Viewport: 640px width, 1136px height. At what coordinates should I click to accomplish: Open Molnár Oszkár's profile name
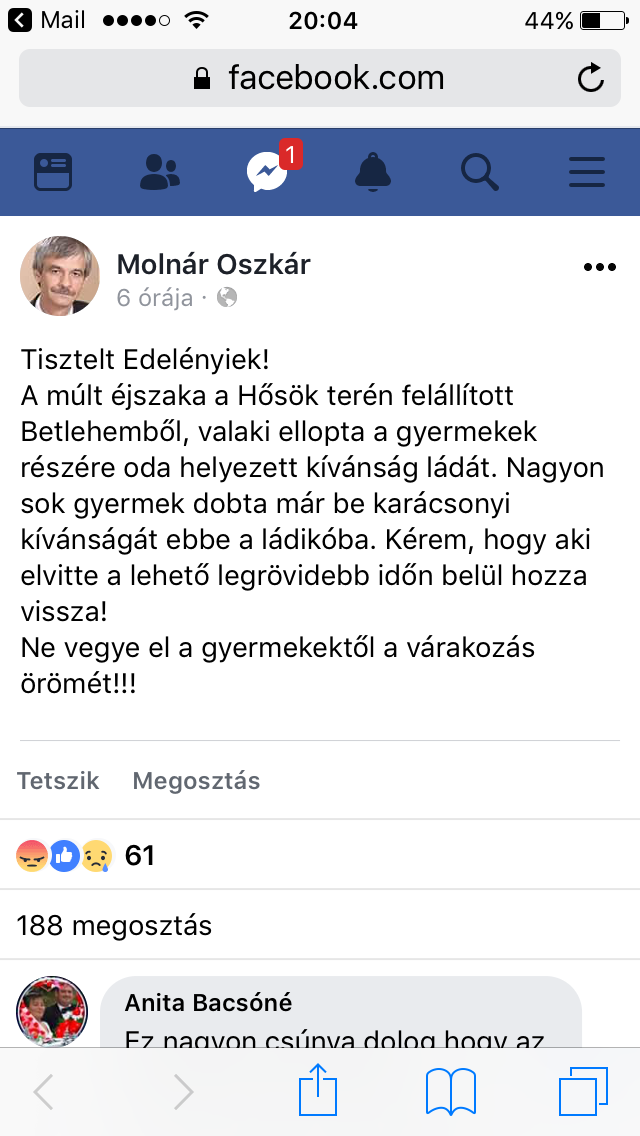point(213,265)
